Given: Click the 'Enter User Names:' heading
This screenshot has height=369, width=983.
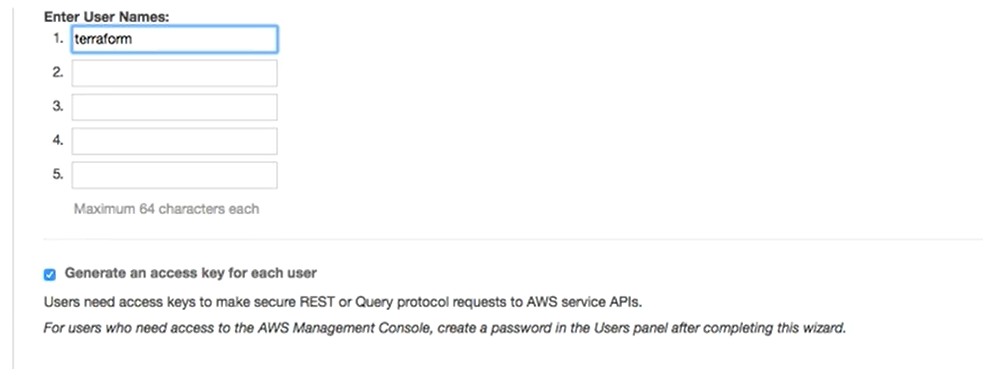Looking at the screenshot, I should click(x=107, y=17).
